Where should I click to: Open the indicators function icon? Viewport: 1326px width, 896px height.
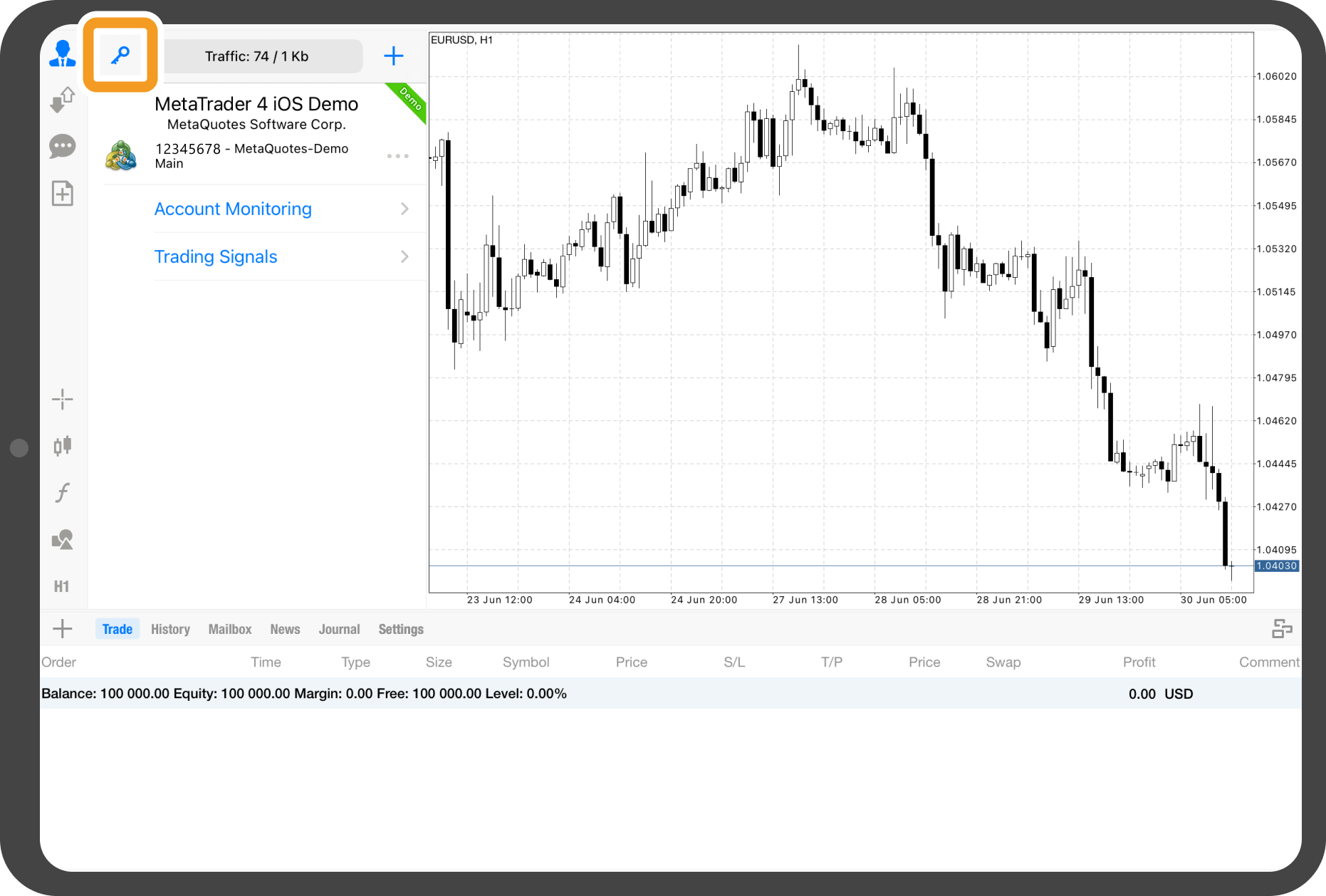(63, 493)
